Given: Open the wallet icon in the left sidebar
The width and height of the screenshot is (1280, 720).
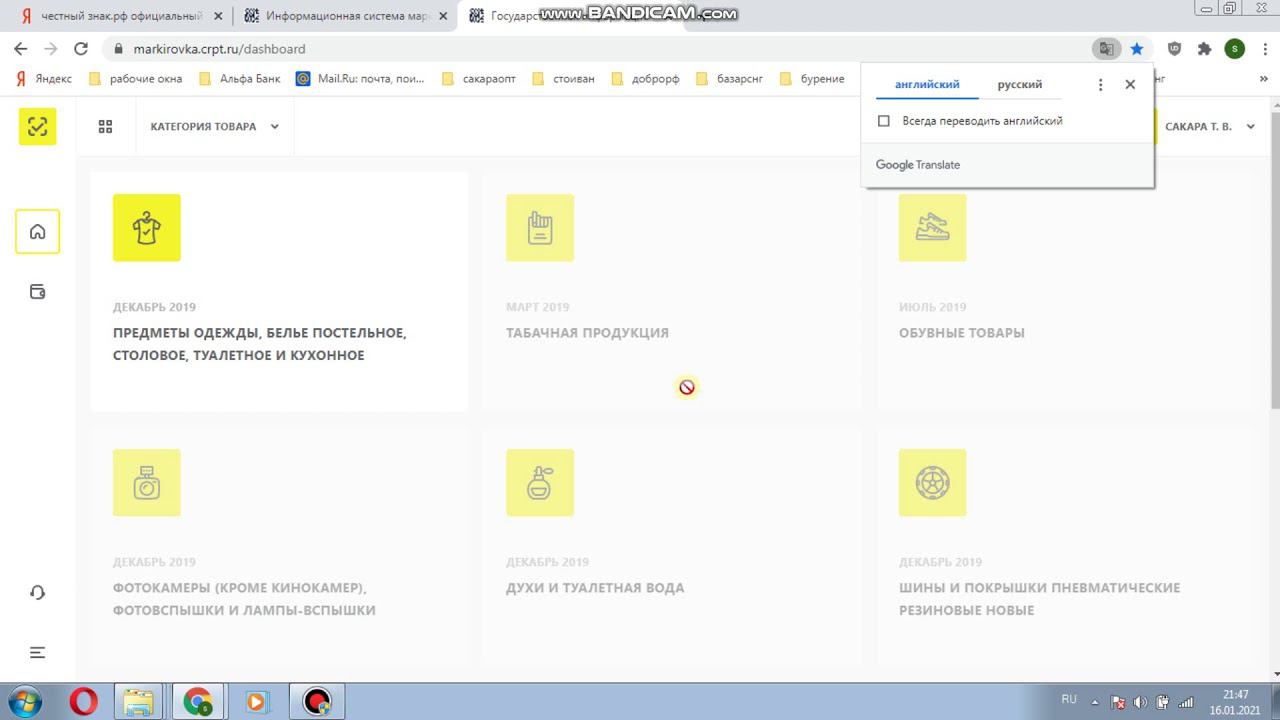Looking at the screenshot, I should click(37, 292).
